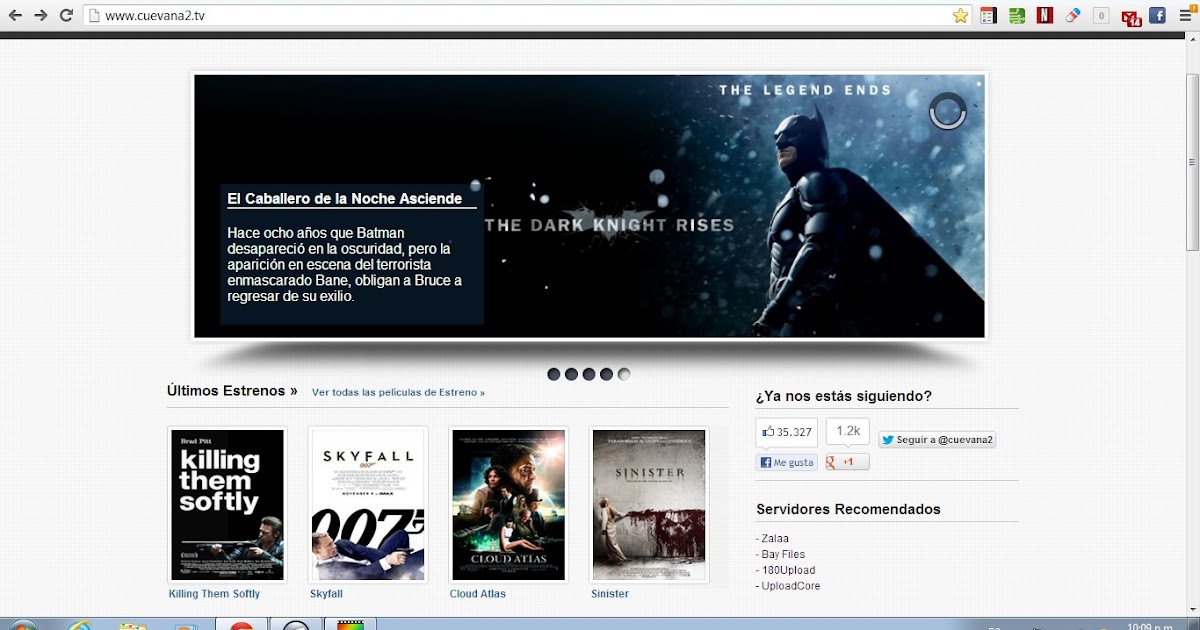The width and height of the screenshot is (1200, 630).
Task: Open the eraser extension icon
Action: click(1073, 16)
